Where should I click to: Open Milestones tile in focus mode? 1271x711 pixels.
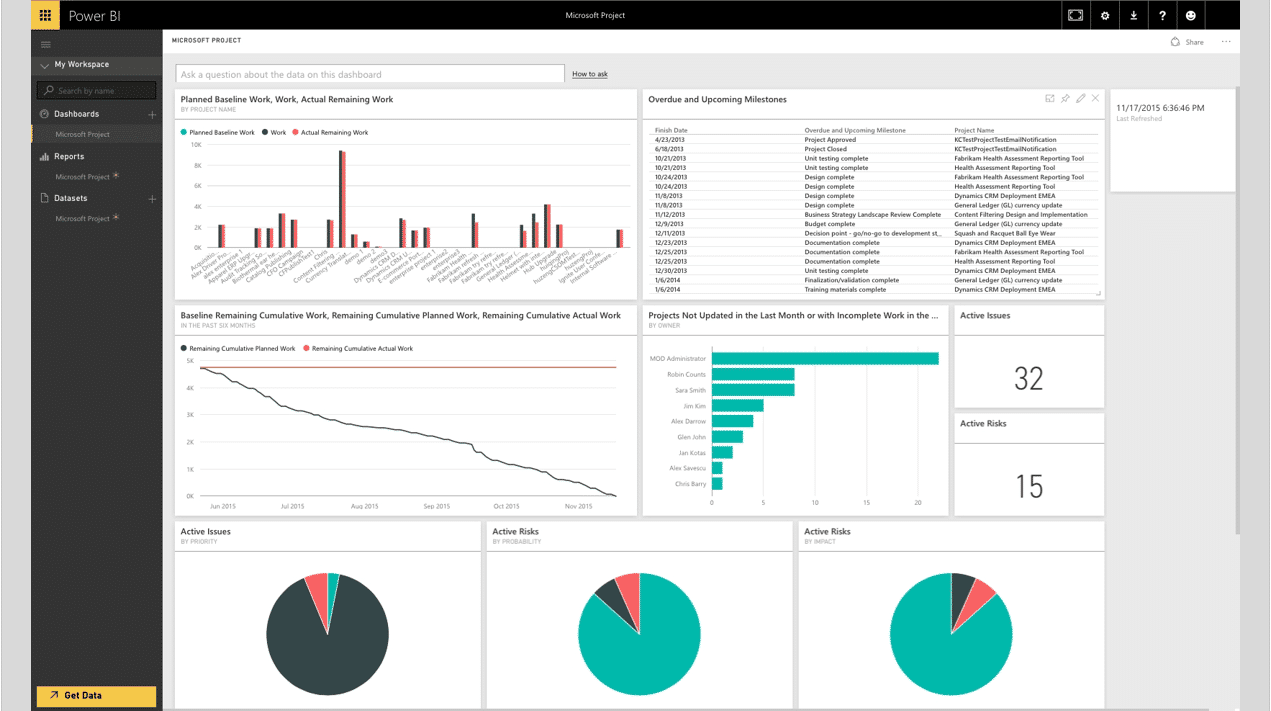[1050, 99]
